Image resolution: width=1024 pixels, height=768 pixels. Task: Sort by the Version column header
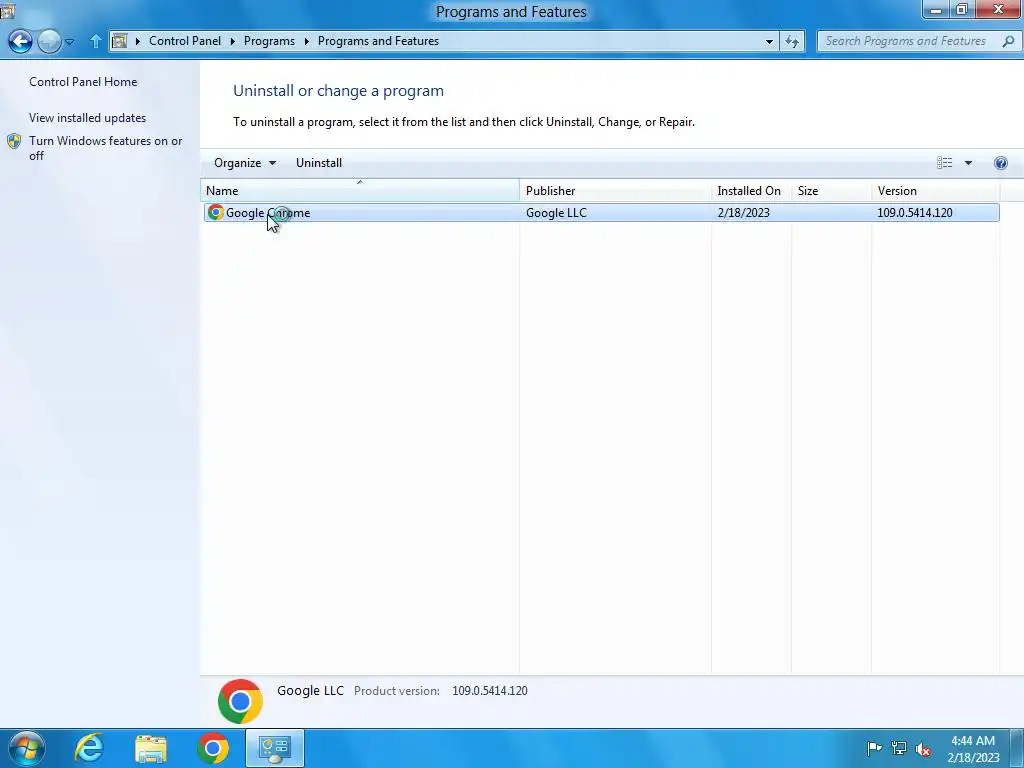click(935, 191)
